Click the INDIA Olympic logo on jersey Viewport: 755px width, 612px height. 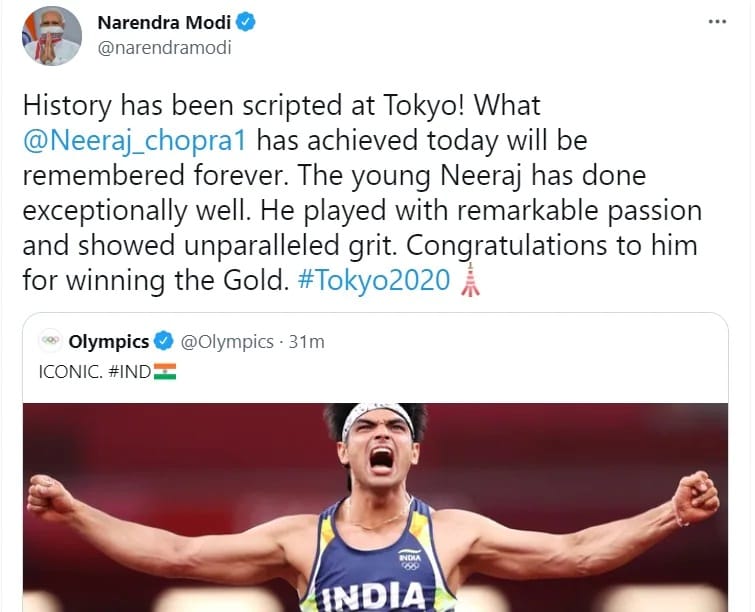(410, 560)
